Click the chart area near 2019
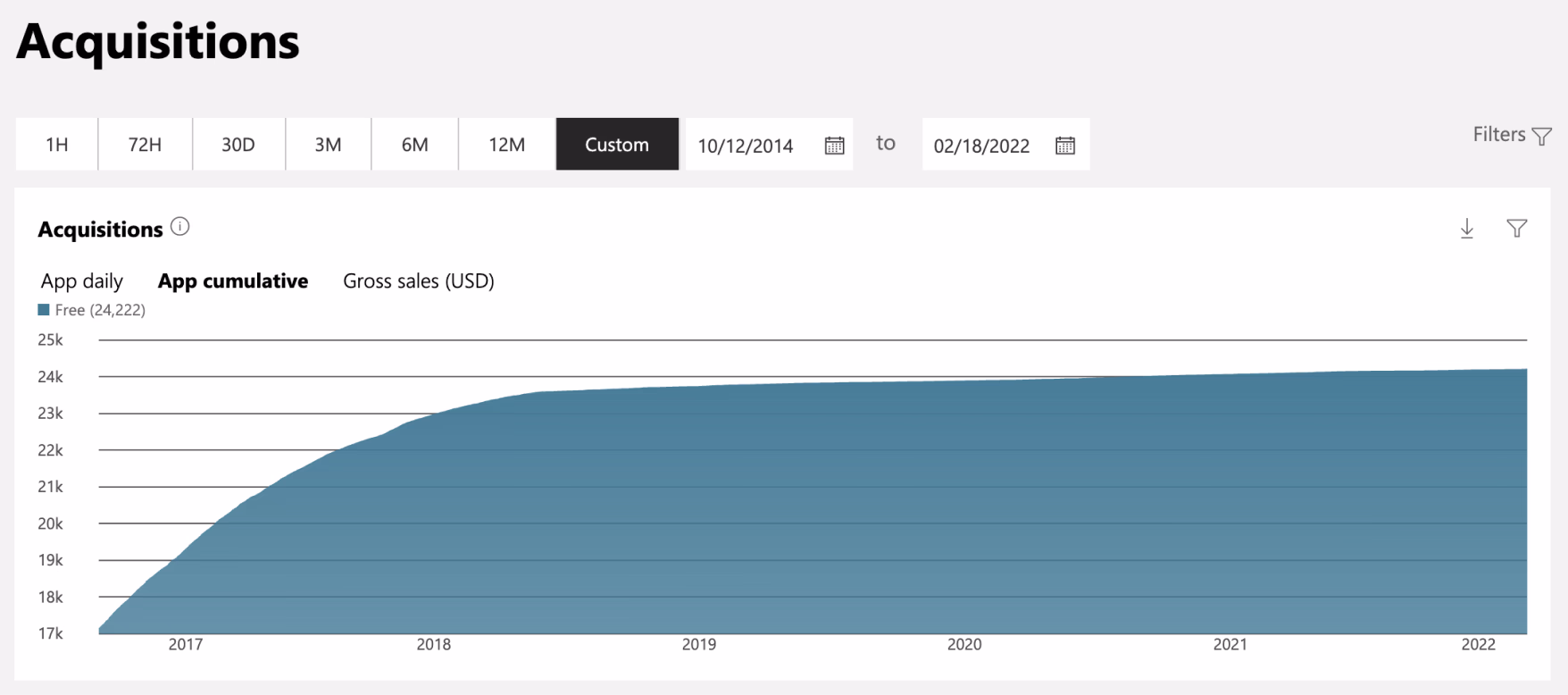 click(x=699, y=509)
